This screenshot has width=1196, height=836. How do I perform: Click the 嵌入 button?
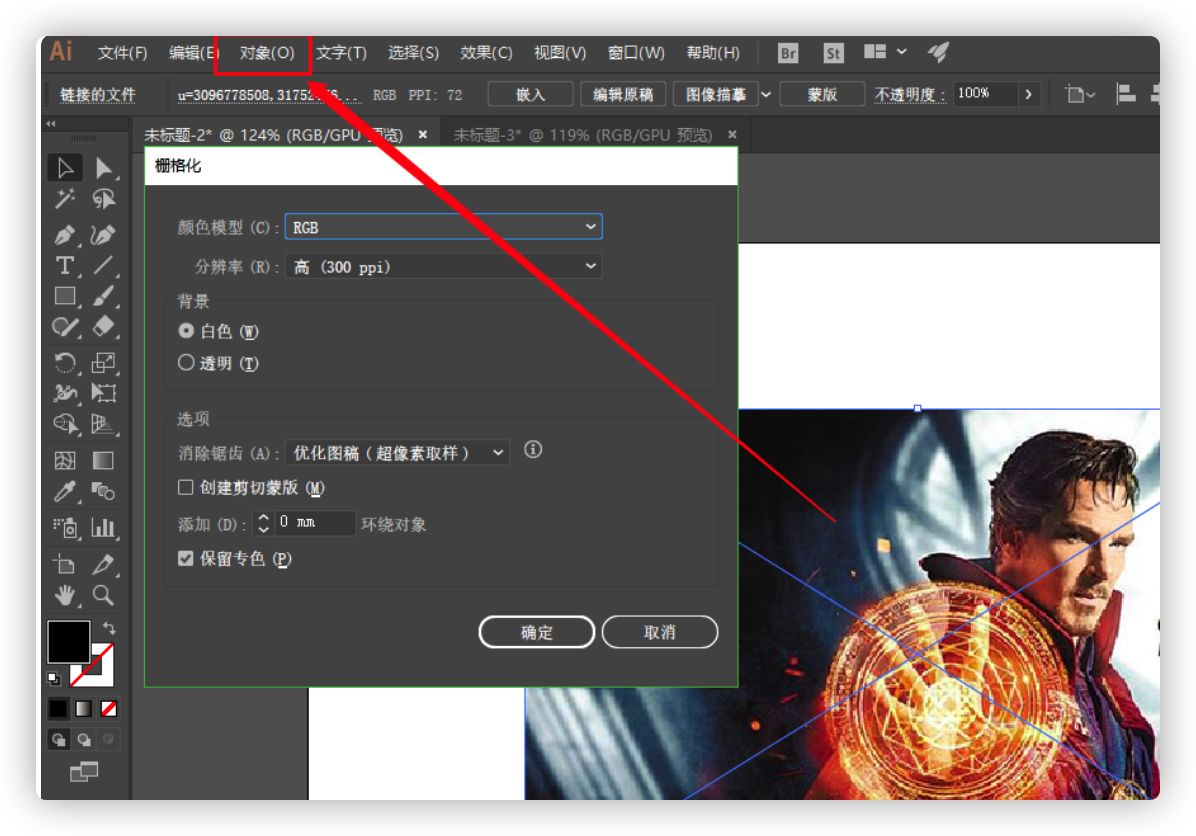531,95
